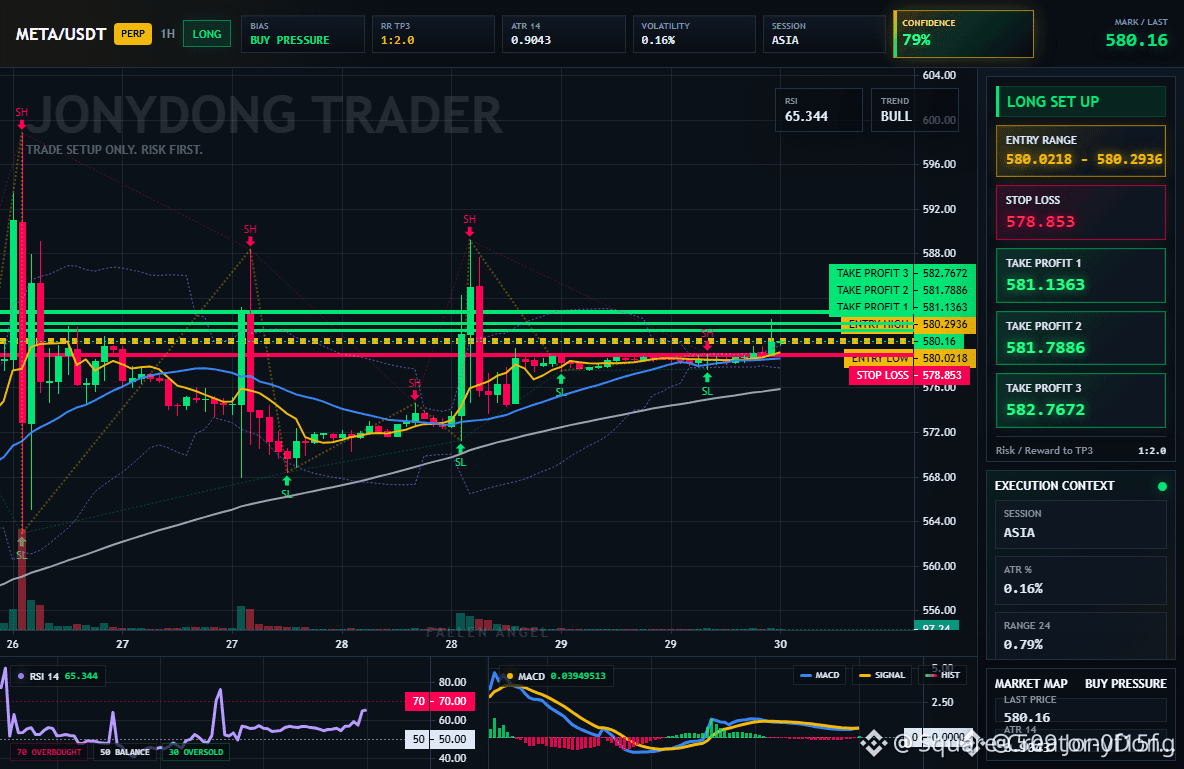1184x769 pixels.
Task: Click the TAKE PROFIT 3 chart label
Action: pyautogui.click(x=902, y=273)
